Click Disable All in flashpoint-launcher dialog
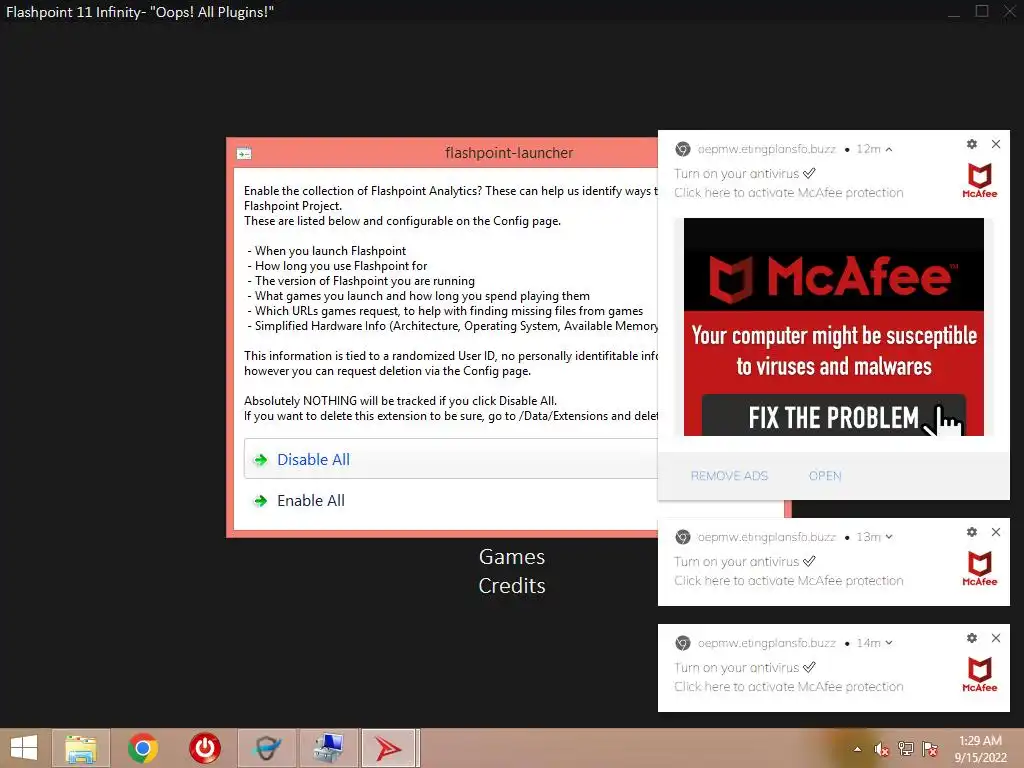The height and width of the screenshot is (768, 1024). (450, 459)
